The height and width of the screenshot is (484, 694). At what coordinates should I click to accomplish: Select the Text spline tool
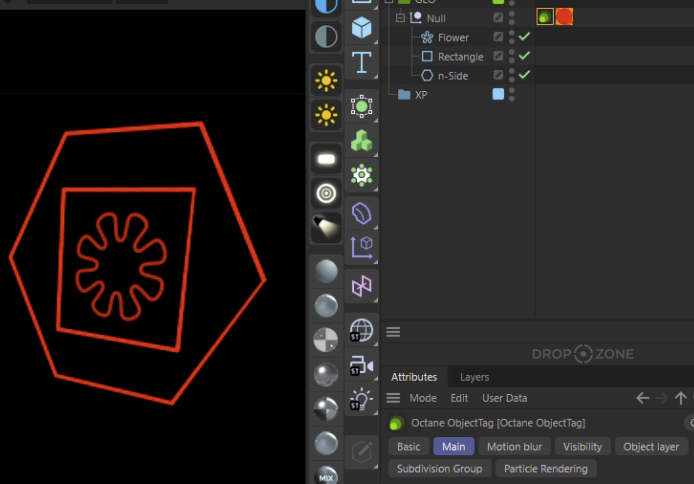pyautogui.click(x=362, y=62)
